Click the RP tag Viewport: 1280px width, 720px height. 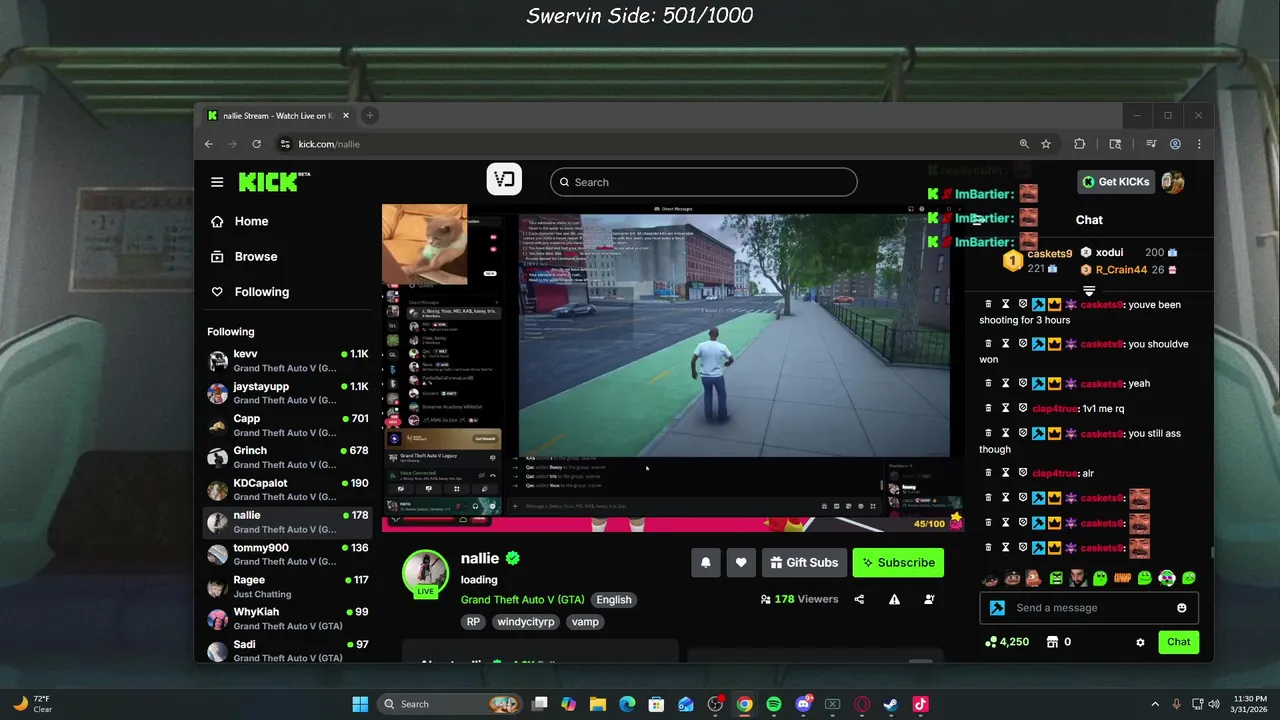pos(473,622)
